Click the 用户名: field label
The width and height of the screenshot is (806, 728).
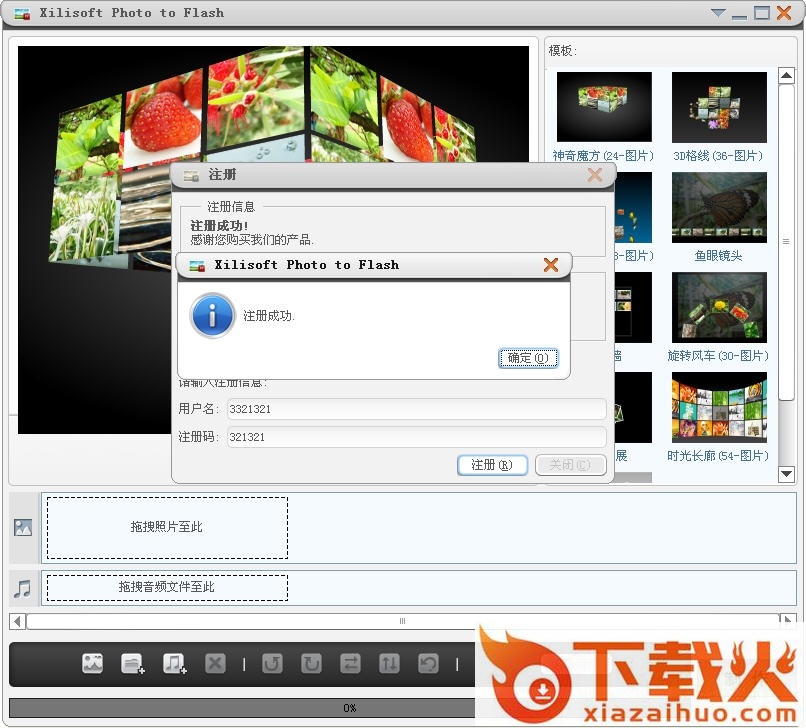point(198,409)
